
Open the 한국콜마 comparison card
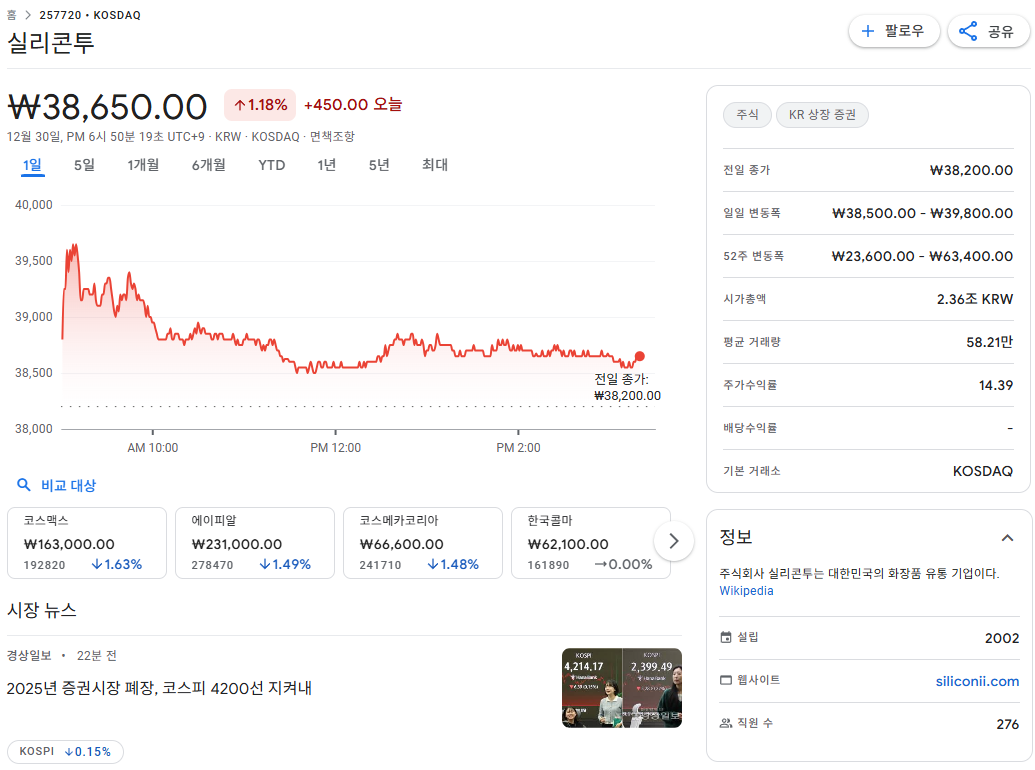591,543
